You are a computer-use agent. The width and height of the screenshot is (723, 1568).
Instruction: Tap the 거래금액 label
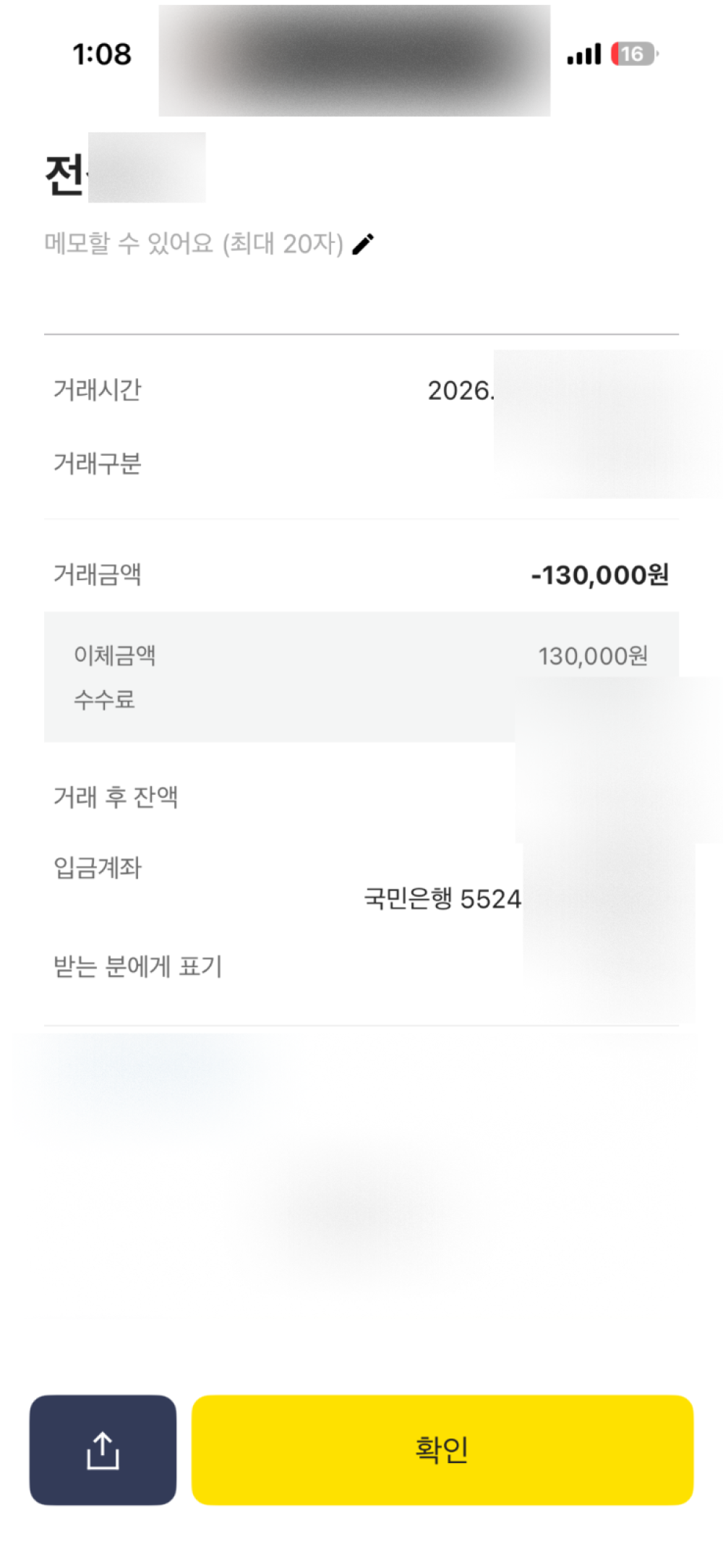98,575
